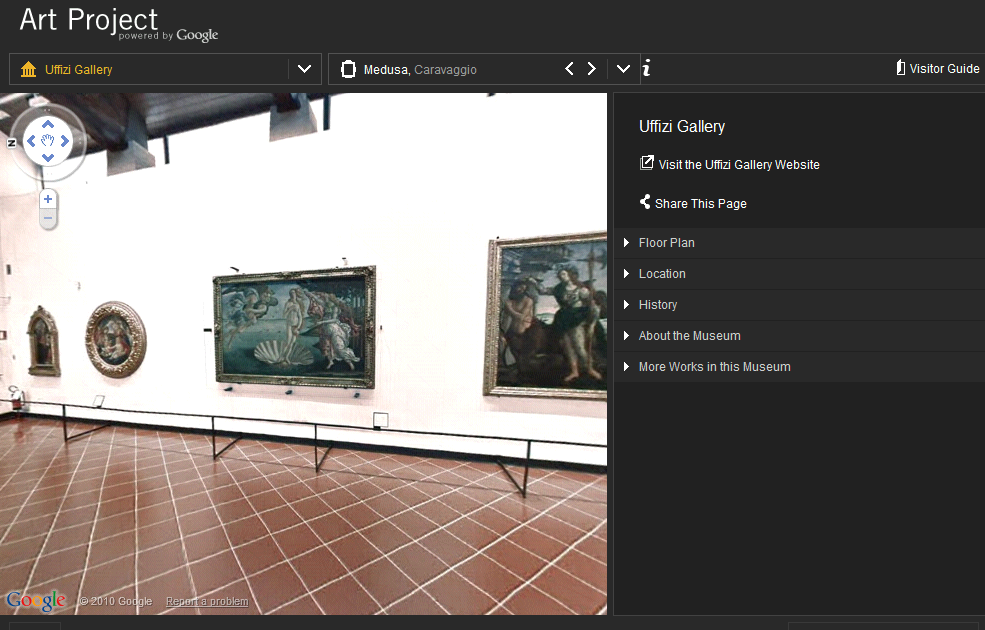Click the Pallas and the Centaur painting

[547, 315]
